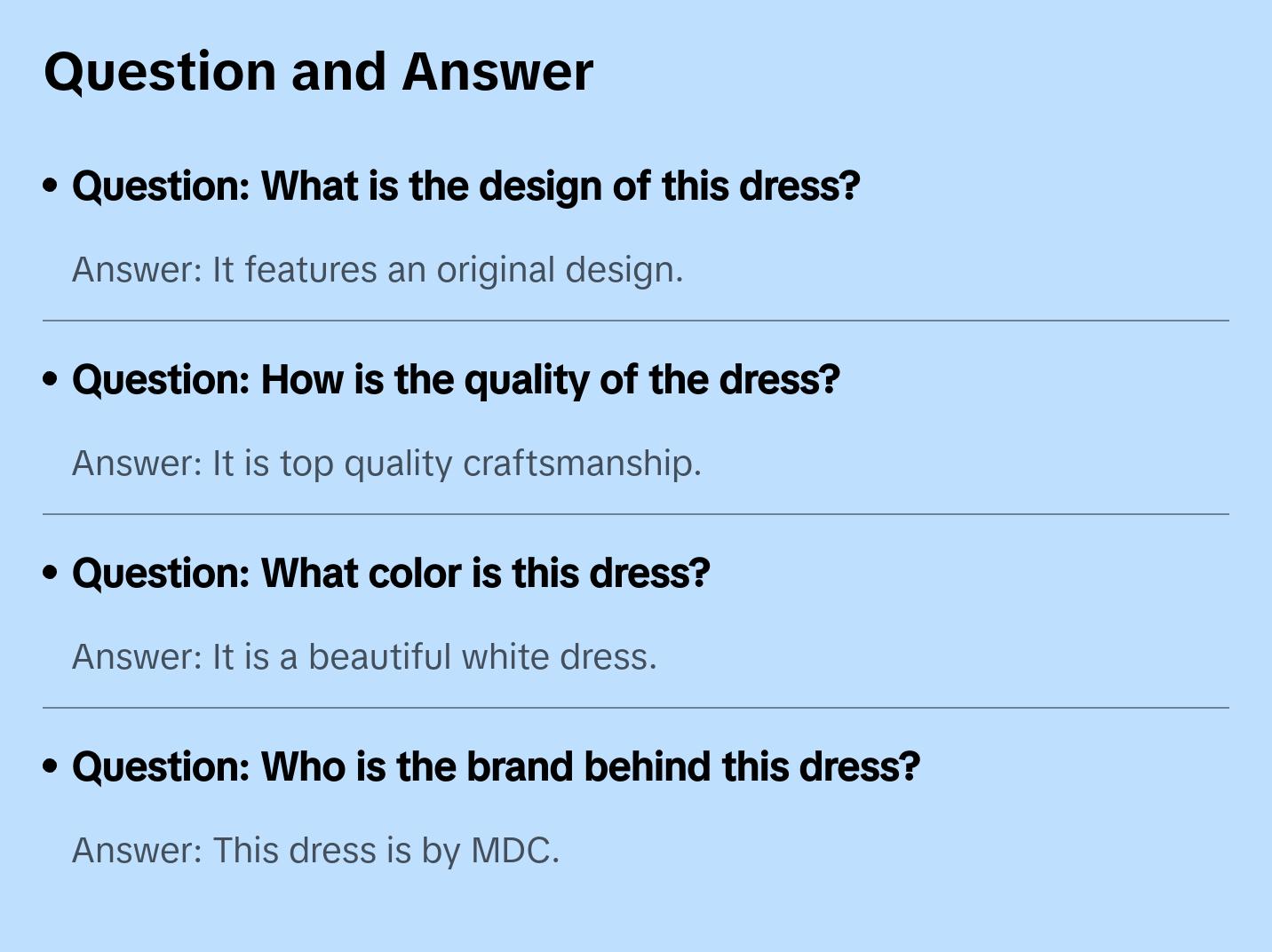Click the divider below the craftsmanship answer

636,514
